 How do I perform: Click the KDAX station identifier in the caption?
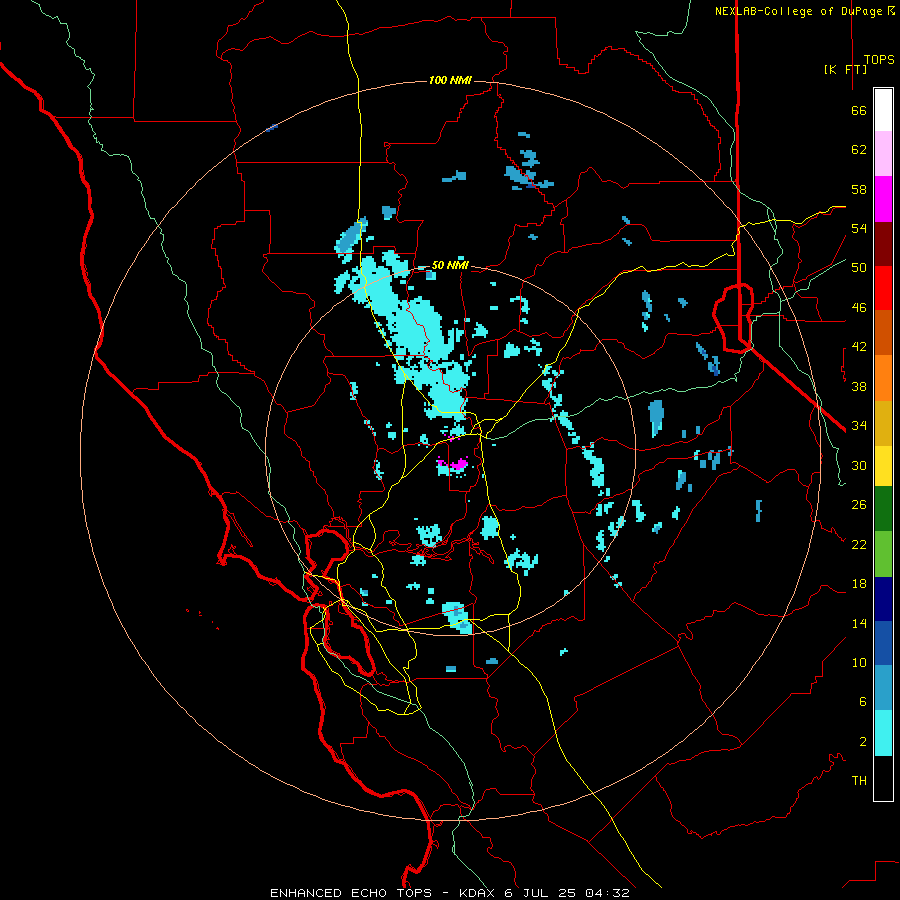pyautogui.click(x=479, y=893)
